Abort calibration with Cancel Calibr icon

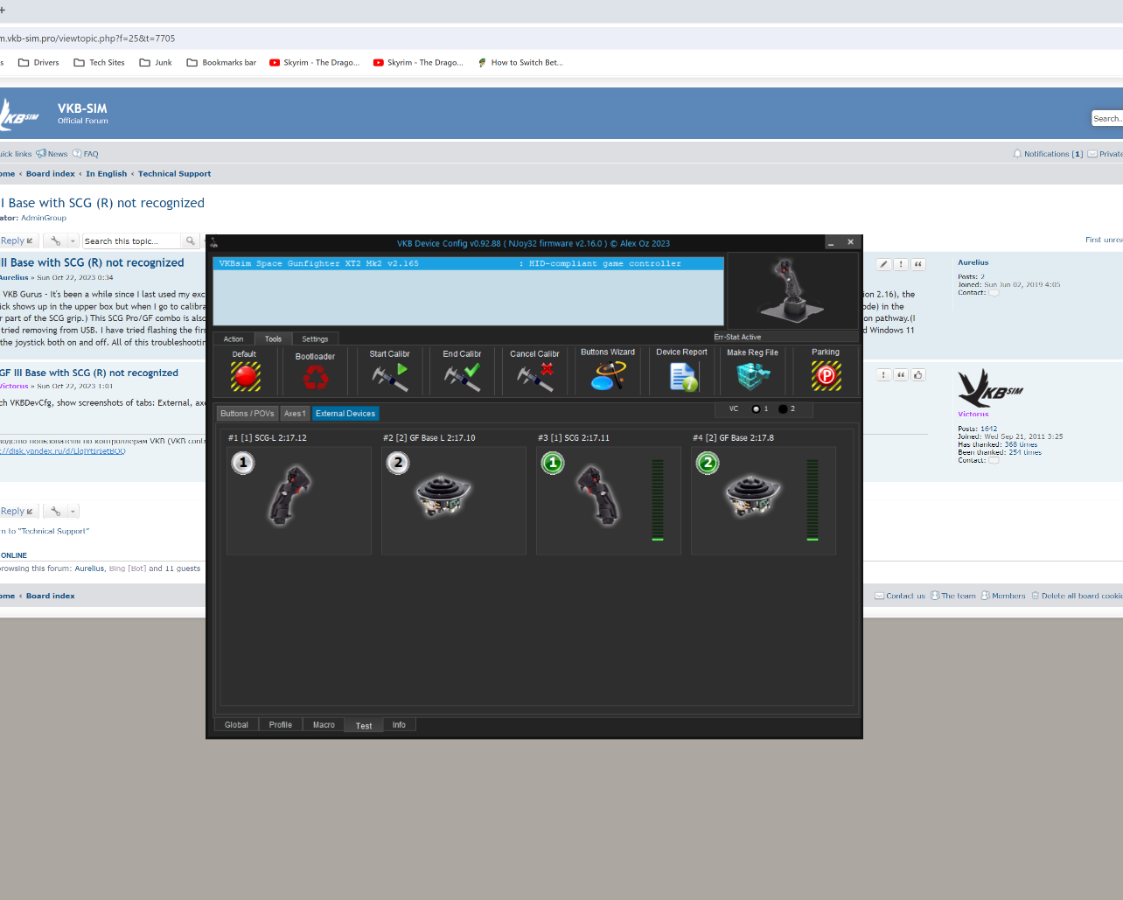(535, 377)
